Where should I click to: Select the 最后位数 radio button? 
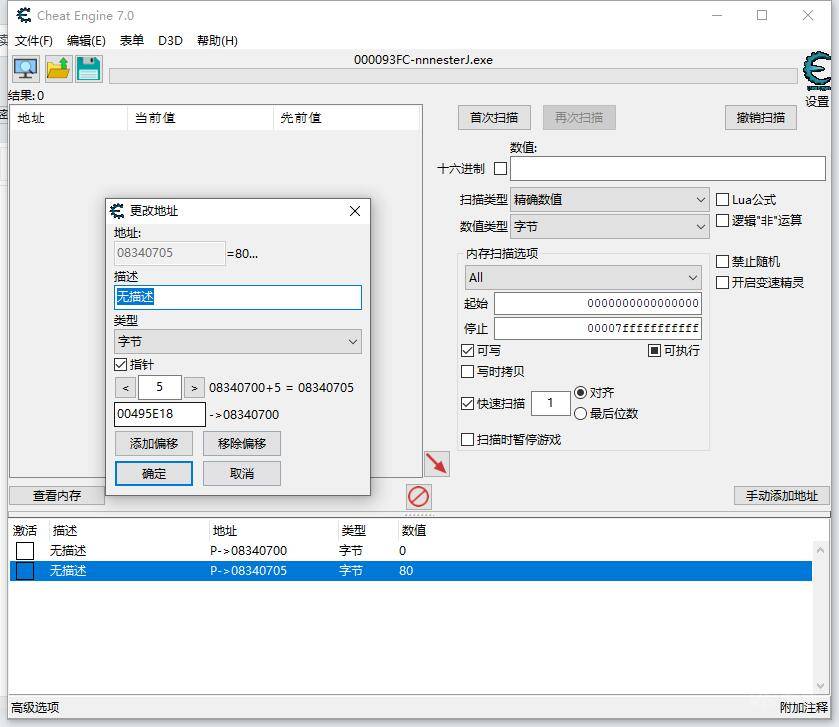(x=580, y=414)
